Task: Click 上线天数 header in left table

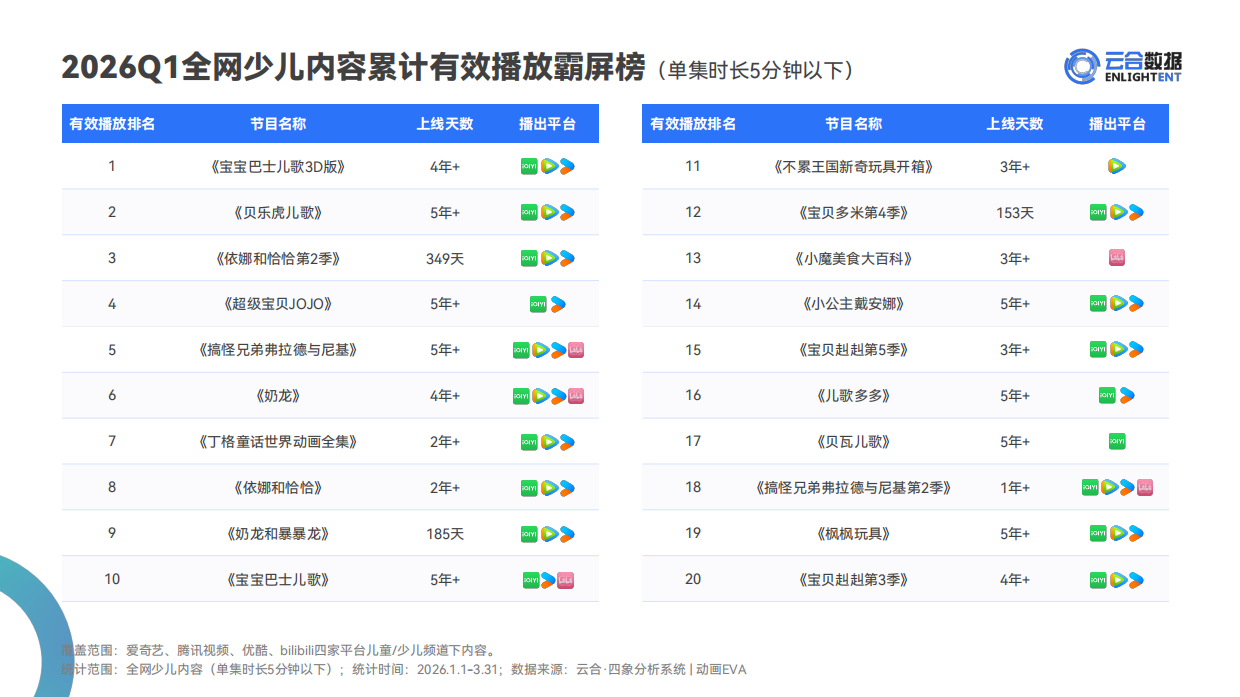Action: click(x=445, y=124)
